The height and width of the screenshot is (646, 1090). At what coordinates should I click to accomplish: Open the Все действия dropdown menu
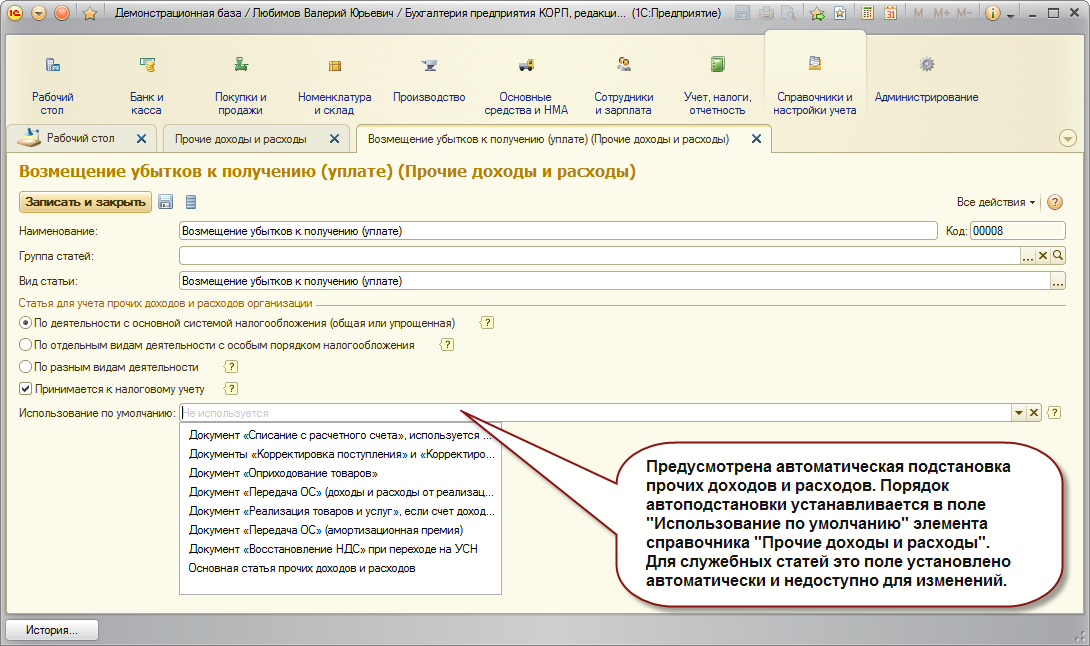pyautogui.click(x=995, y=202)
